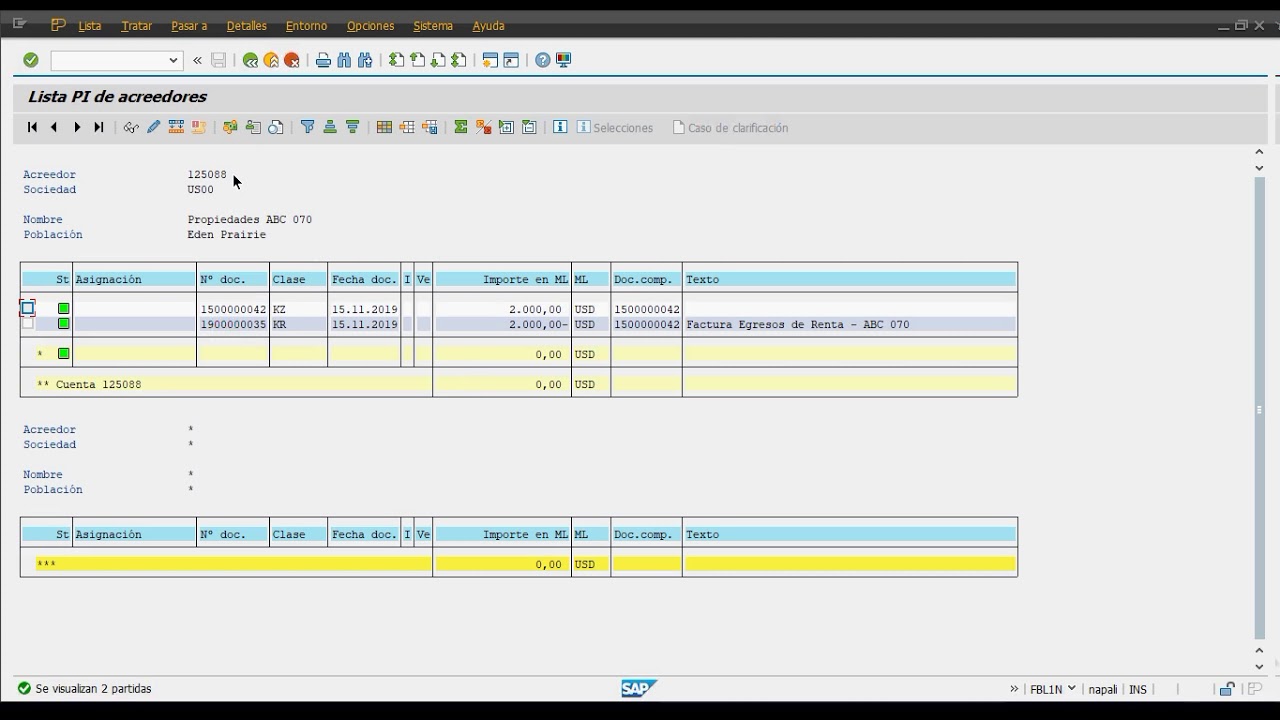
Task: Click the Customize Local Layout monitor icon
Action: pos(563,60)
